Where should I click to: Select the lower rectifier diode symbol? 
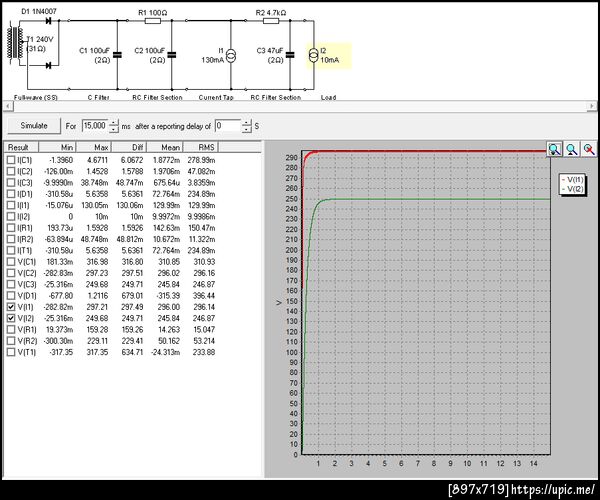(x=49, y=65)
